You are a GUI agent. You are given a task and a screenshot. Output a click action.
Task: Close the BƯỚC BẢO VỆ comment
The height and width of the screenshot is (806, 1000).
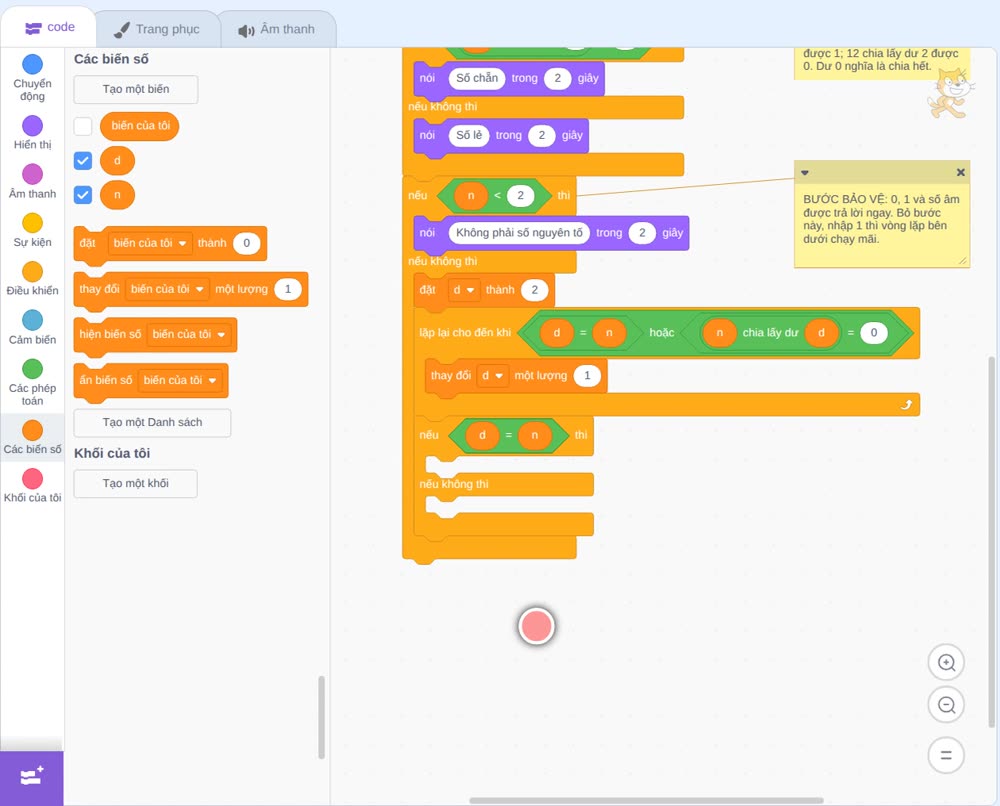(x=960, y=172)
